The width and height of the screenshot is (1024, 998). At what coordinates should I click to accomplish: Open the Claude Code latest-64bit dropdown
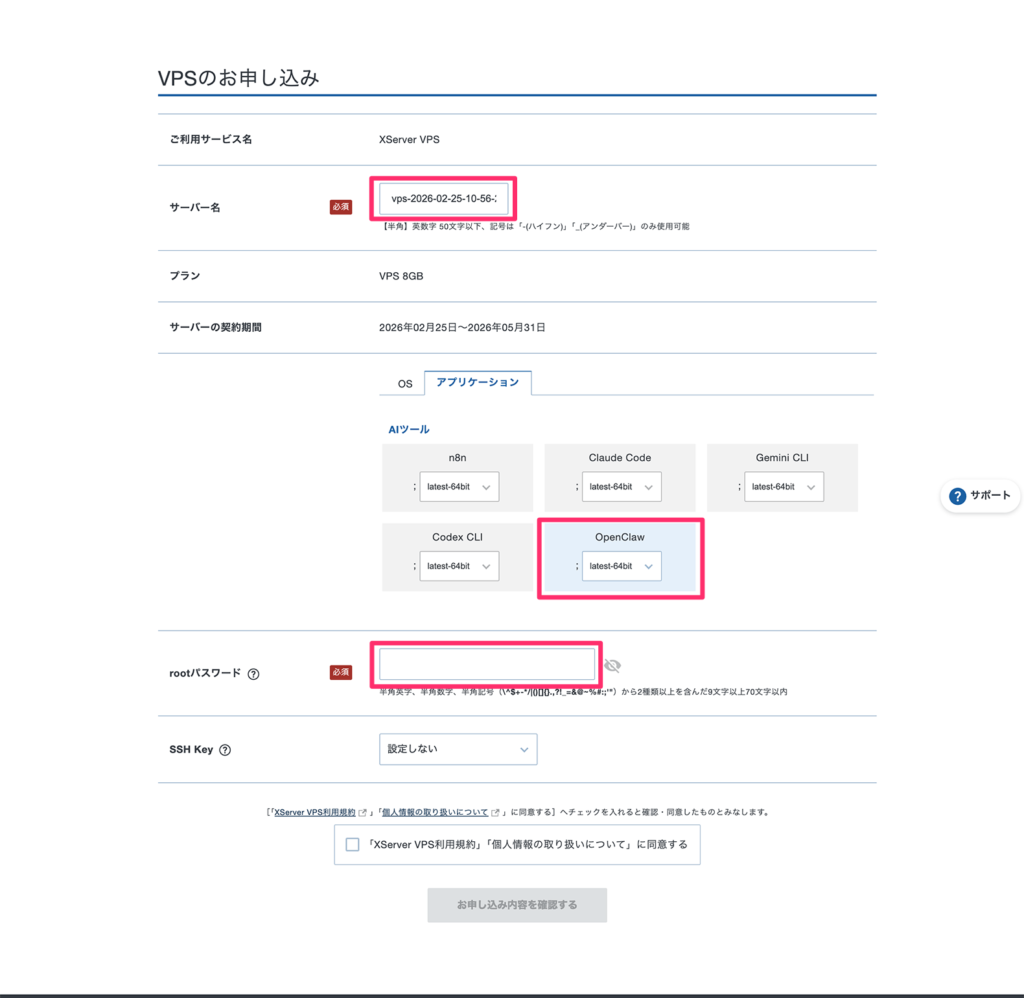coord(621,486)
